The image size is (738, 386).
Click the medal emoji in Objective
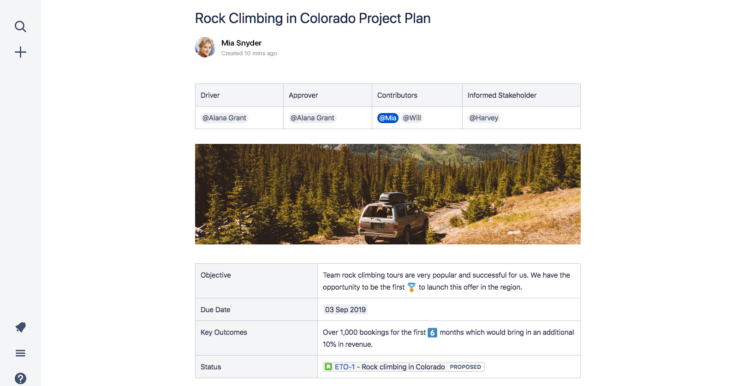pos(411,287)
